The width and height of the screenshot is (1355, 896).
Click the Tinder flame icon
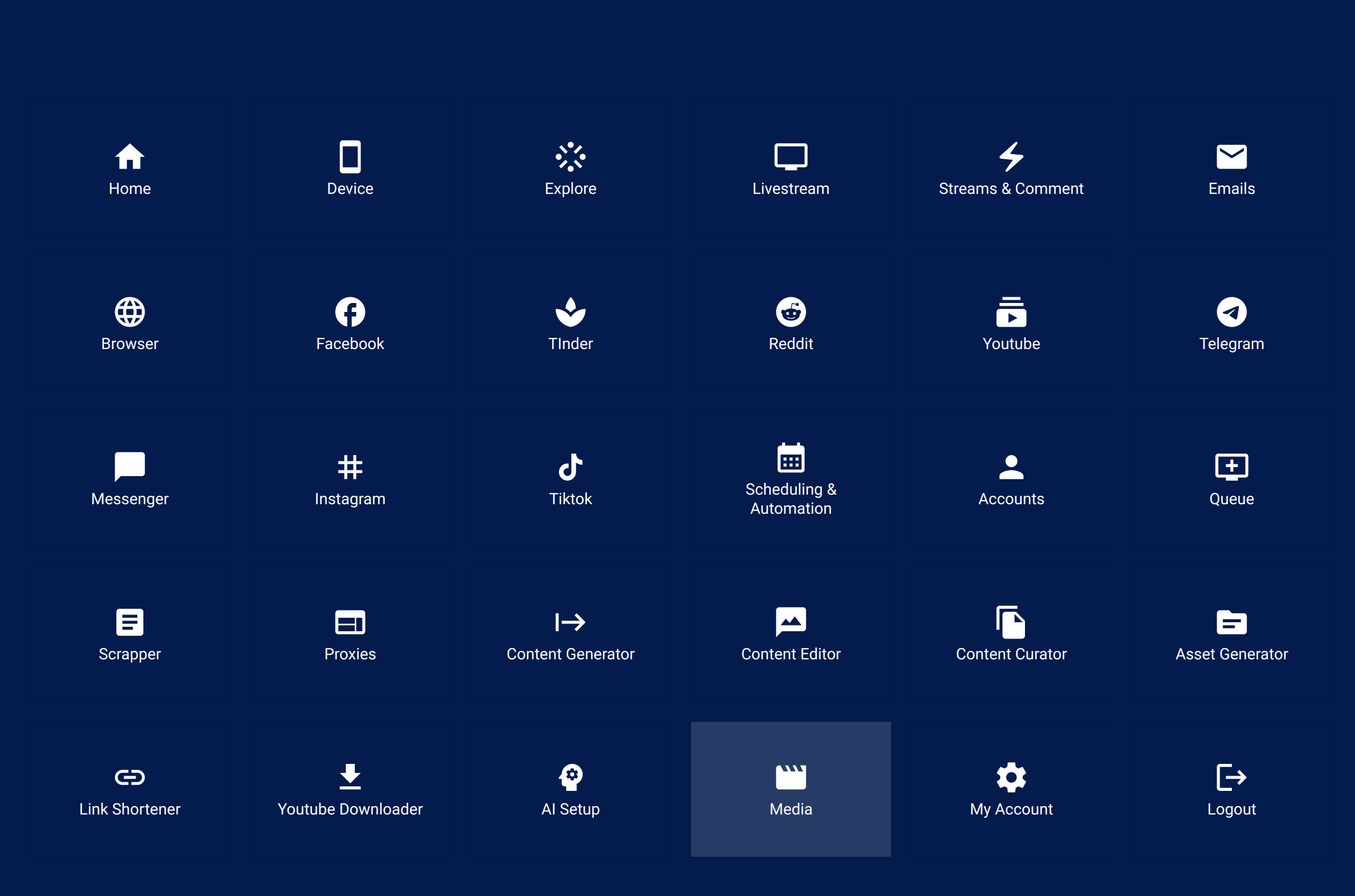pyautogui.click(x=570, y=312)
